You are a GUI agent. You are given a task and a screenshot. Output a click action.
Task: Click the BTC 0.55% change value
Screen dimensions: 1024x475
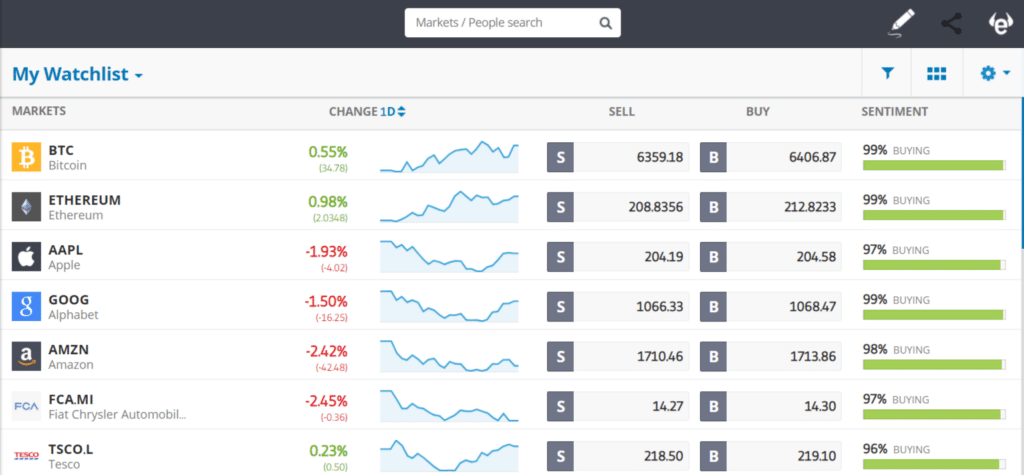click(328, 152)
